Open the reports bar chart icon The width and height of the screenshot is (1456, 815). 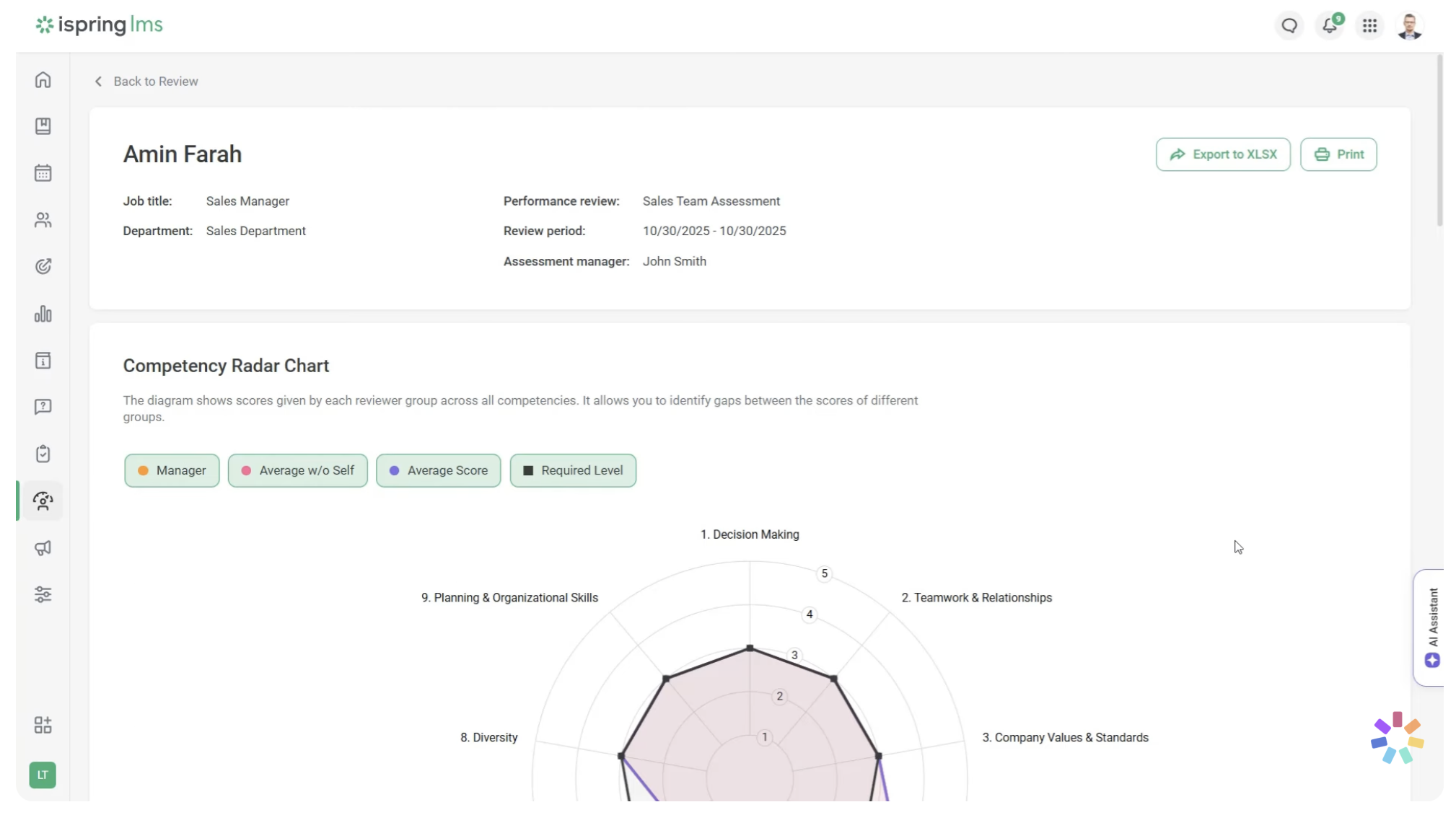[x=43, y=314]
